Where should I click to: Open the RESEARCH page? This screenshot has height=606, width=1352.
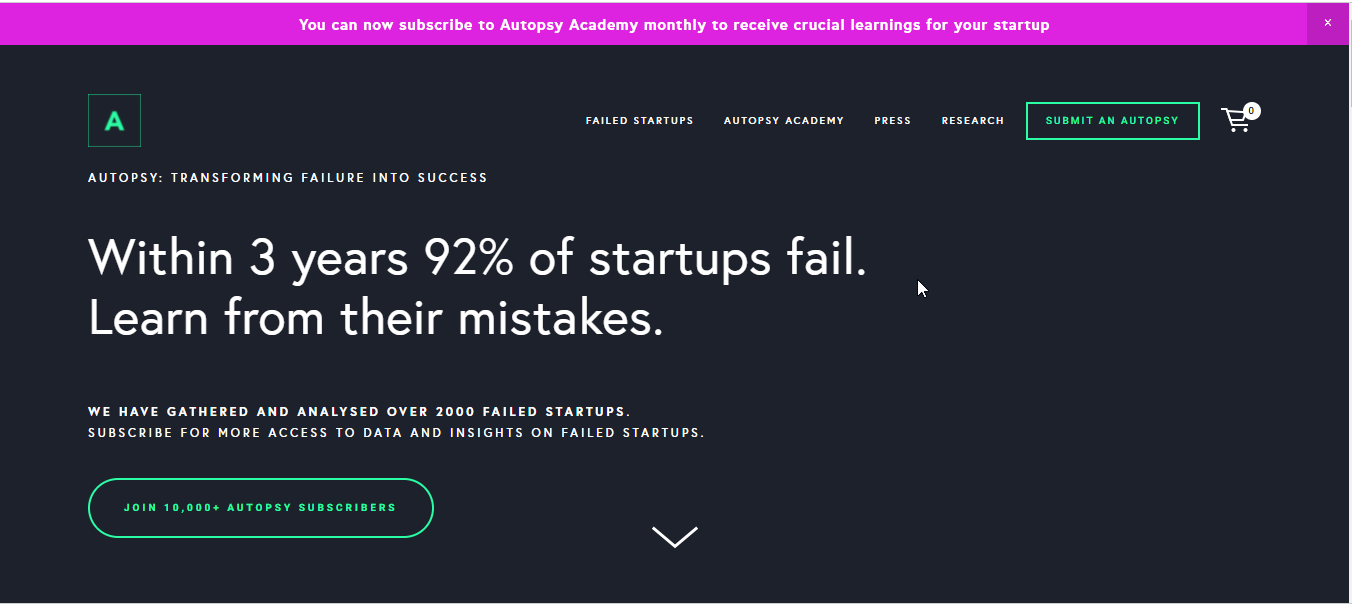pyautogui.click(x=972, y=120)
